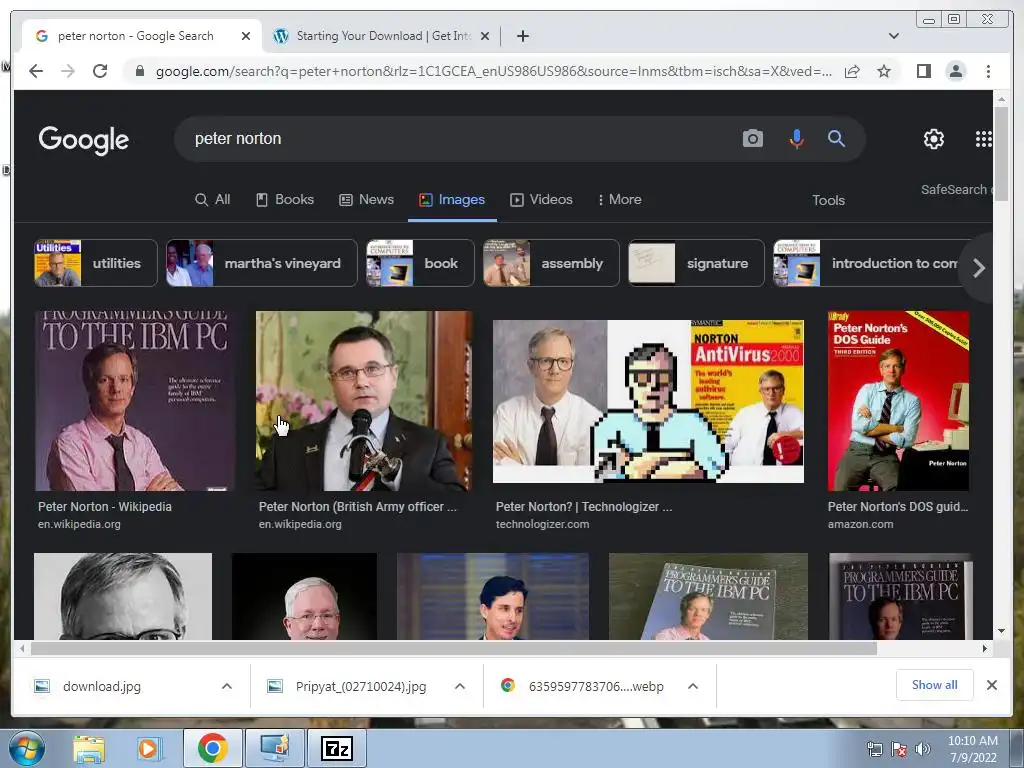Click the forward navigation arrow
Screen dimensions: 1024x768
point(68,71)
